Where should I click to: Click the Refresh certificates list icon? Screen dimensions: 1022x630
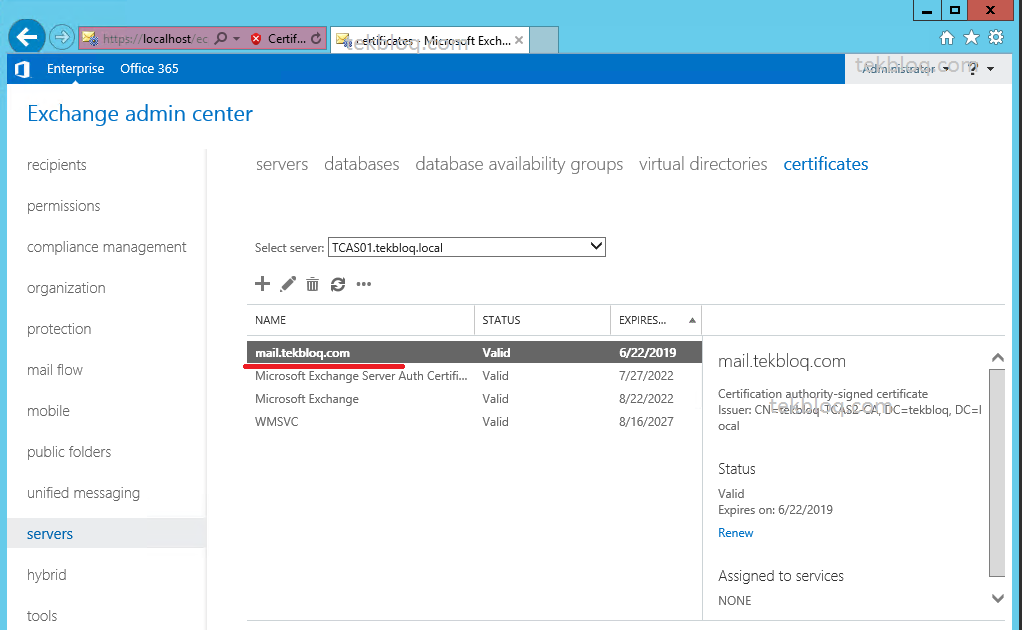tap(338, 284)
